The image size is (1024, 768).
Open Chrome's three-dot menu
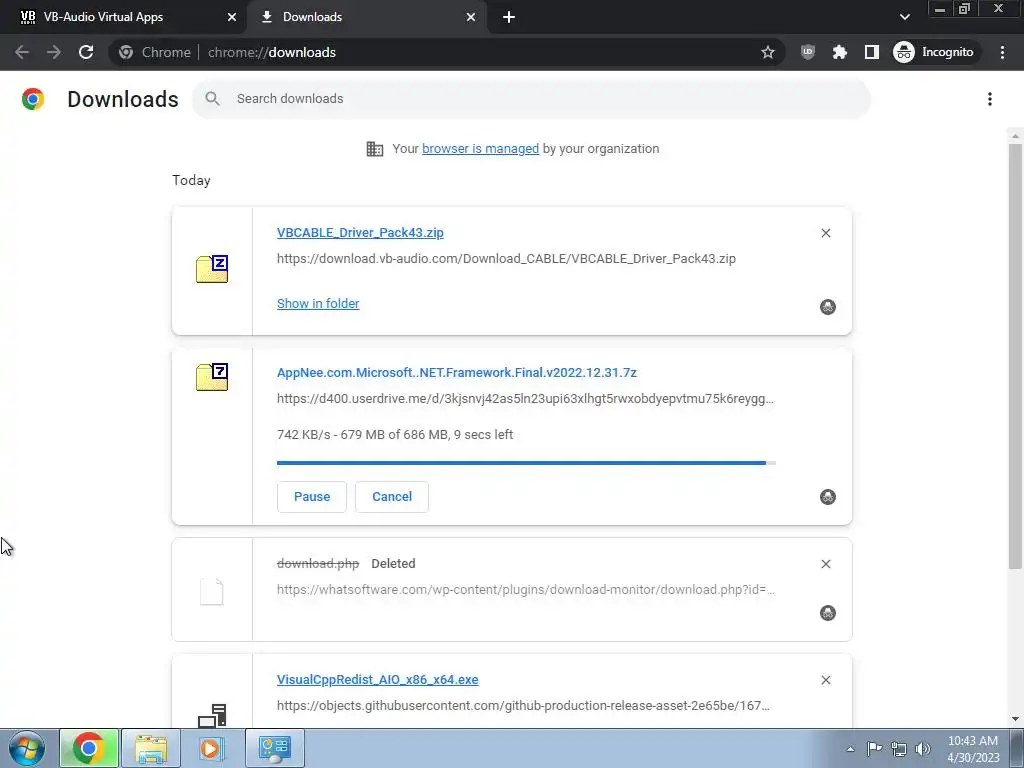click(1002, 52)
